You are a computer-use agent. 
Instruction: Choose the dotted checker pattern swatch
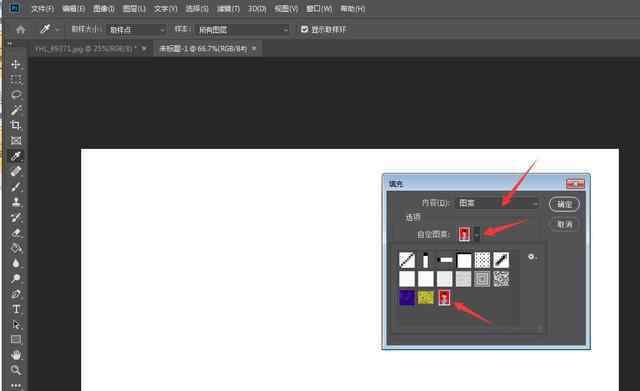tap(482, 260)
